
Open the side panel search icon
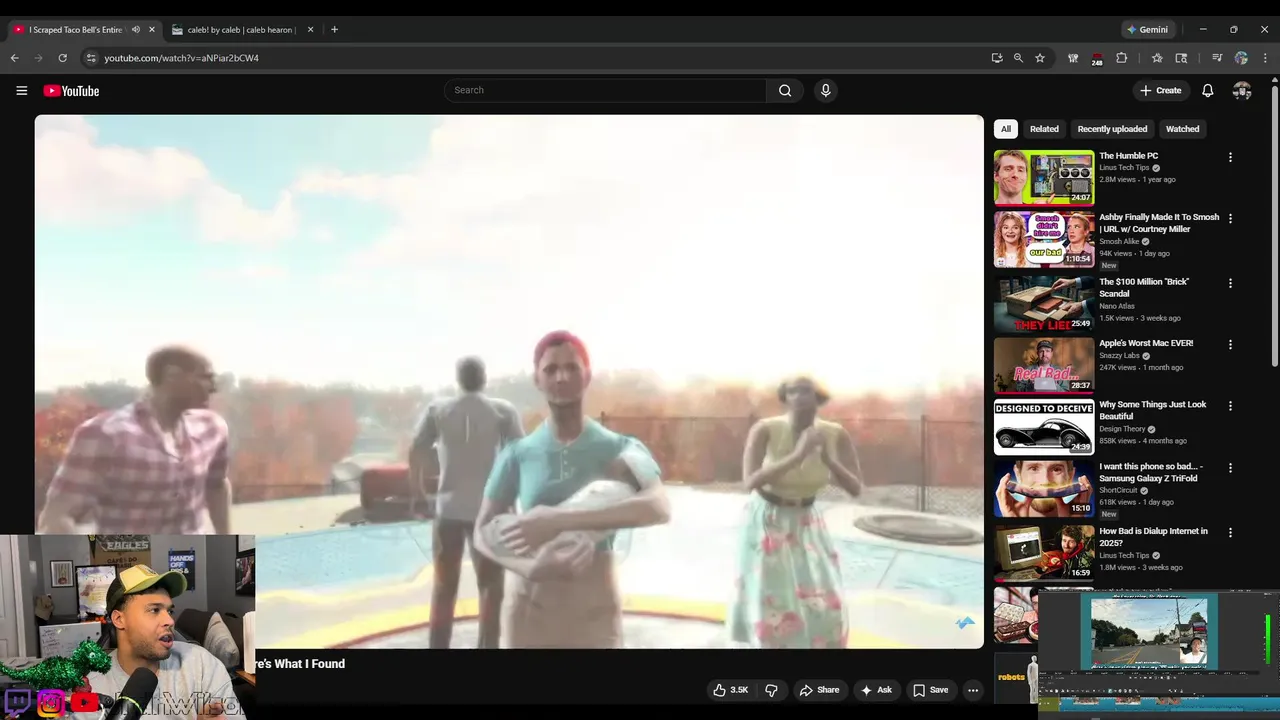[x=1181, y=58]
